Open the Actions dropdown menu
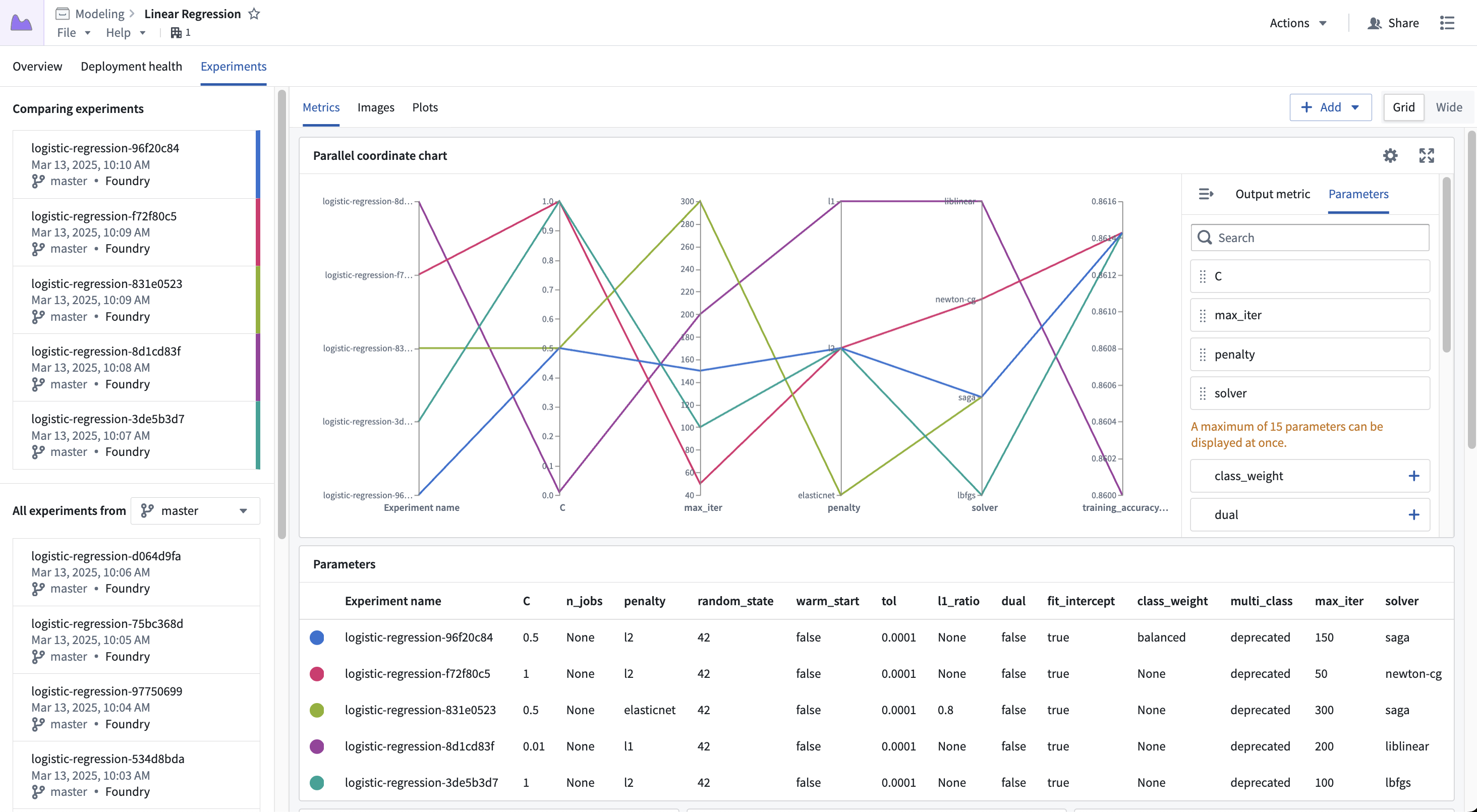This screenshot has height=812, width=1477. [1298, 23]
